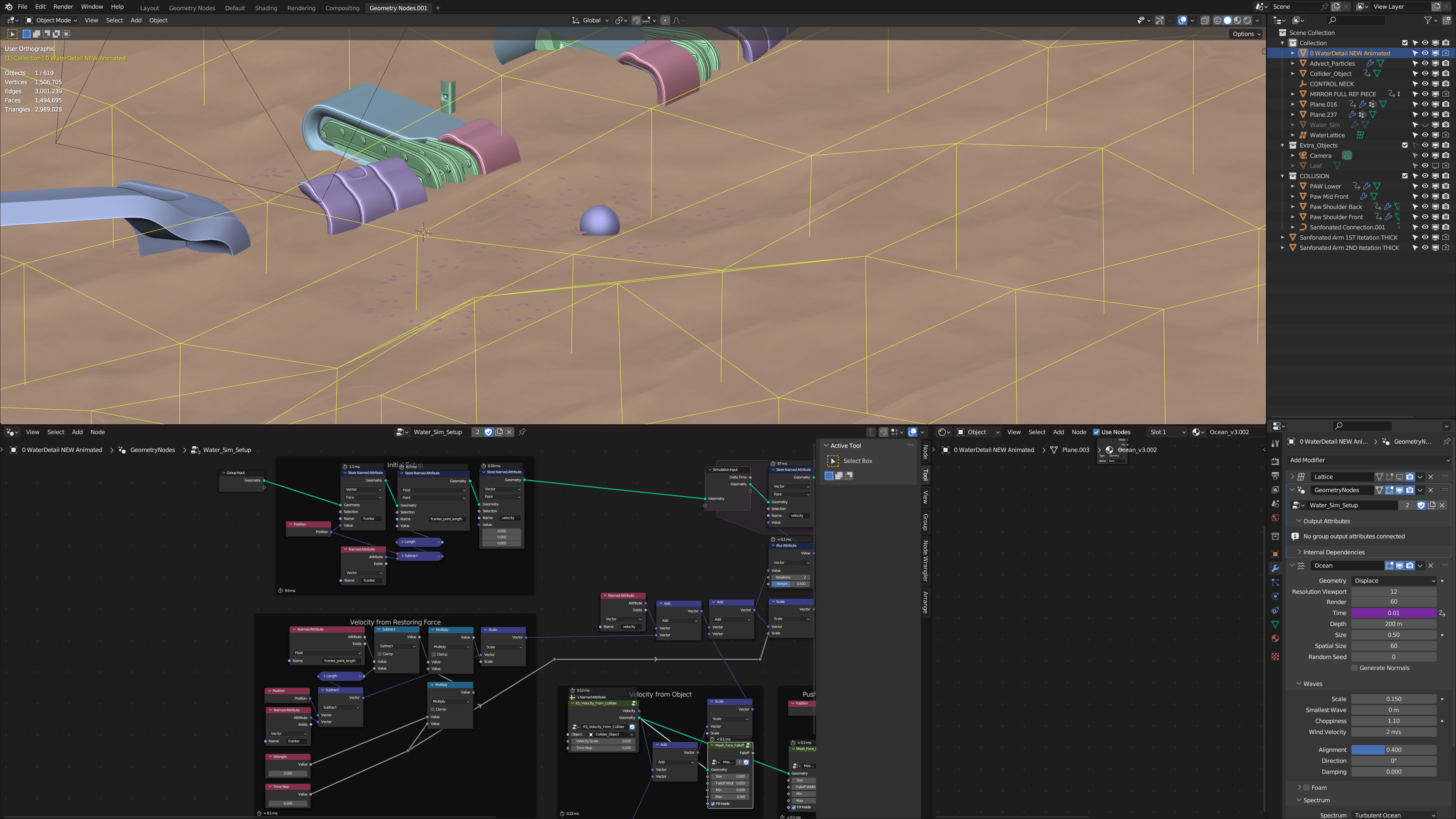Open the Modifiers properties tab (wrench icon)

tap(1275, 568)
